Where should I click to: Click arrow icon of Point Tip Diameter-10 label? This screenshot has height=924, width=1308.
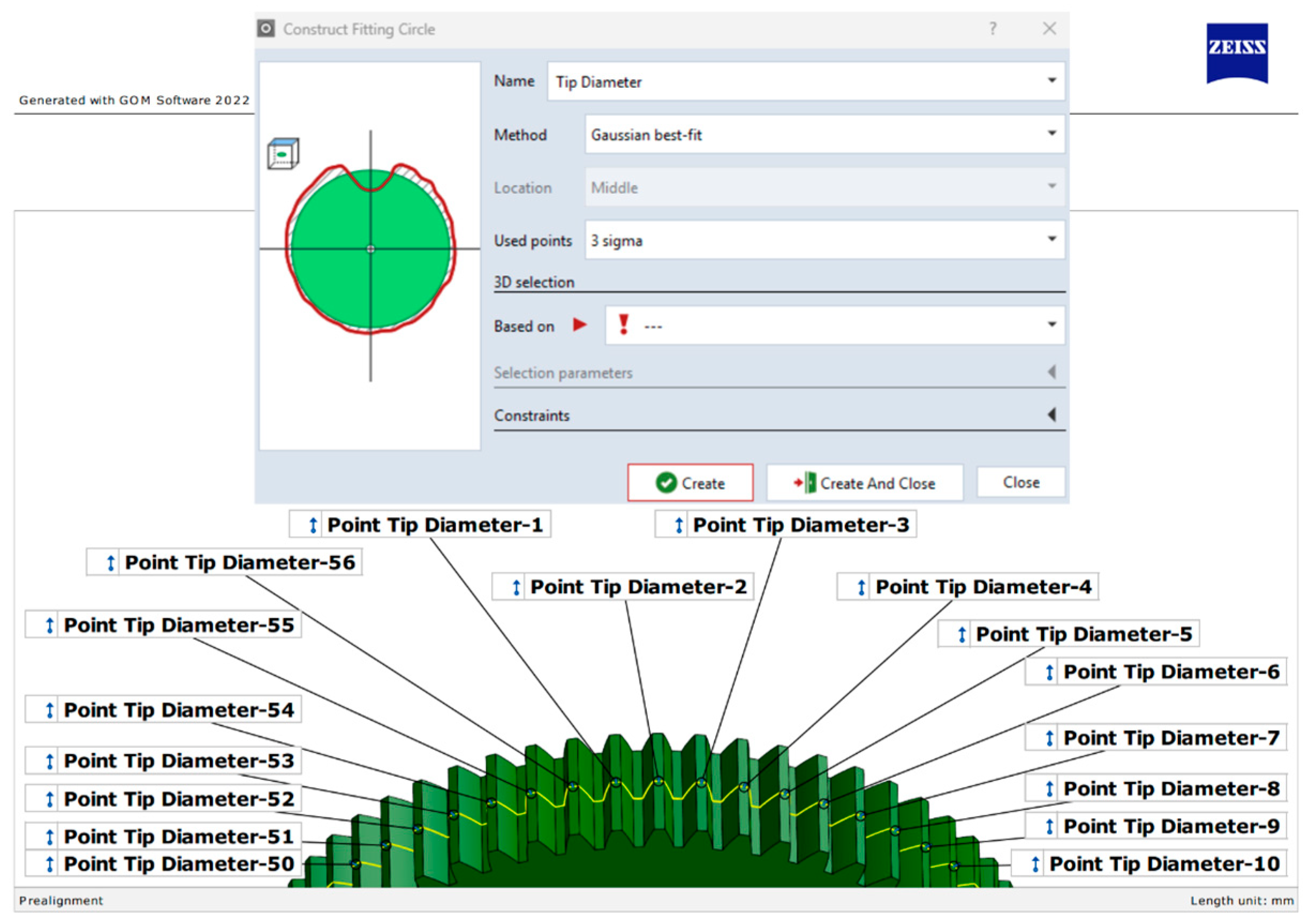(1035, 864)
